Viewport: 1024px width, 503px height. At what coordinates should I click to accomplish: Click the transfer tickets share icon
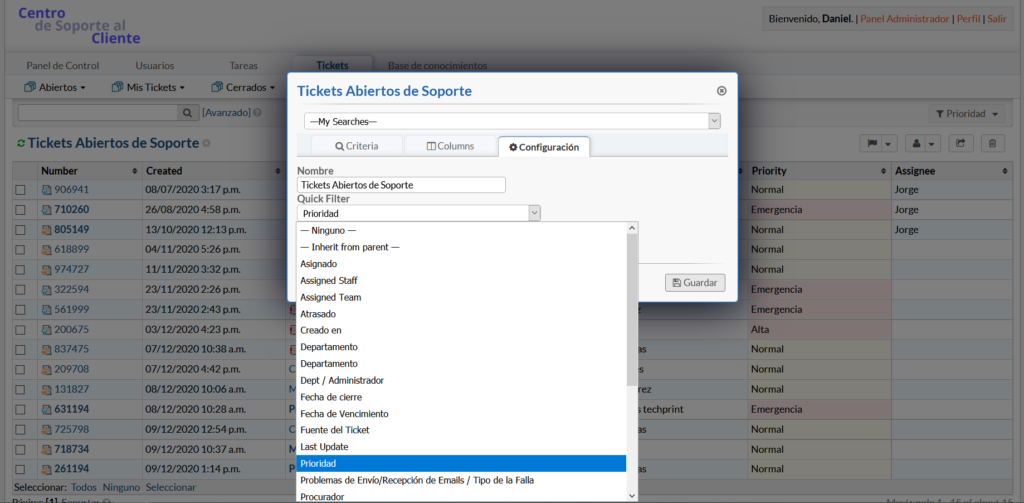coord(961,144)
